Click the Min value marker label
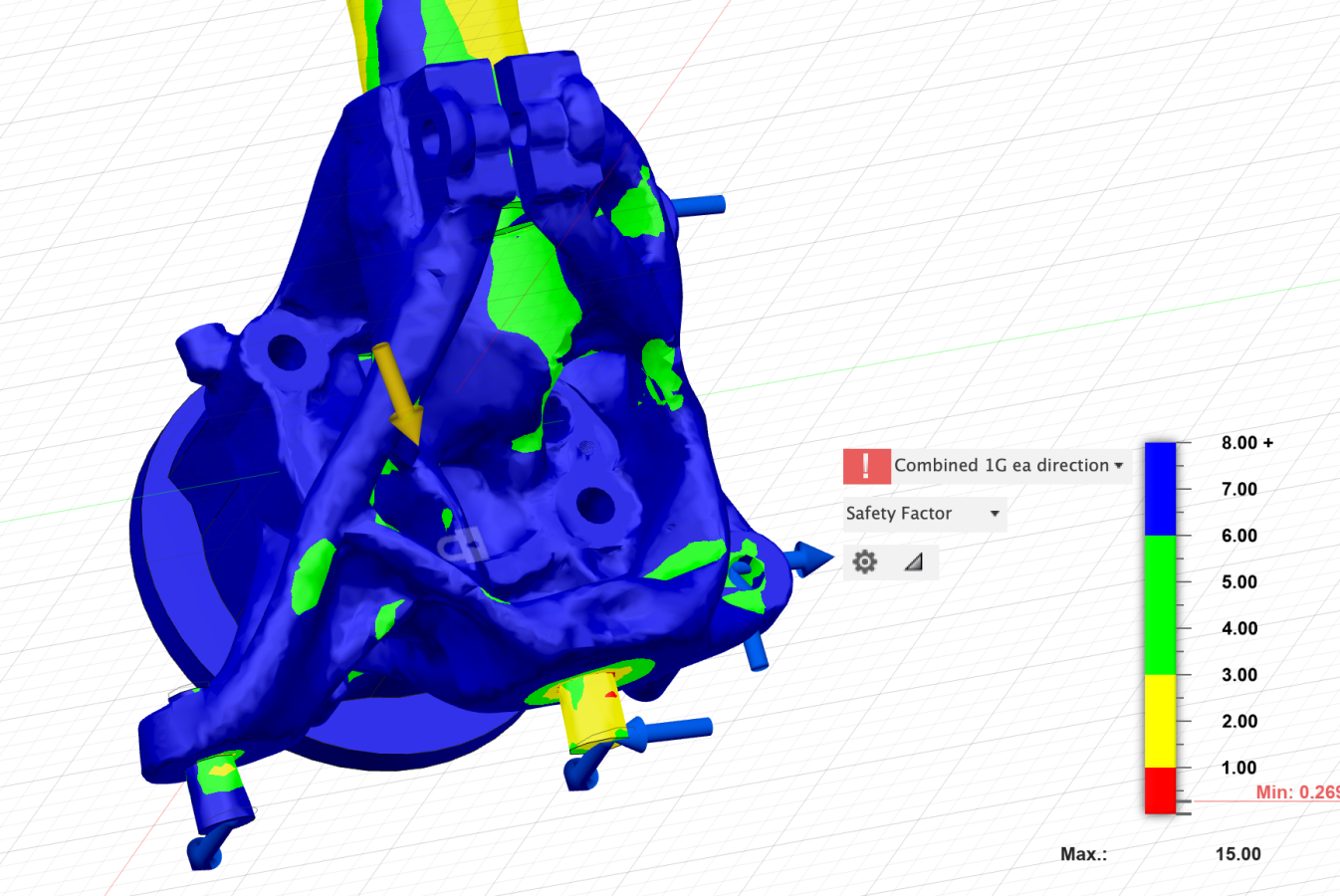The image size is (1340, 896). point(1296,792)
